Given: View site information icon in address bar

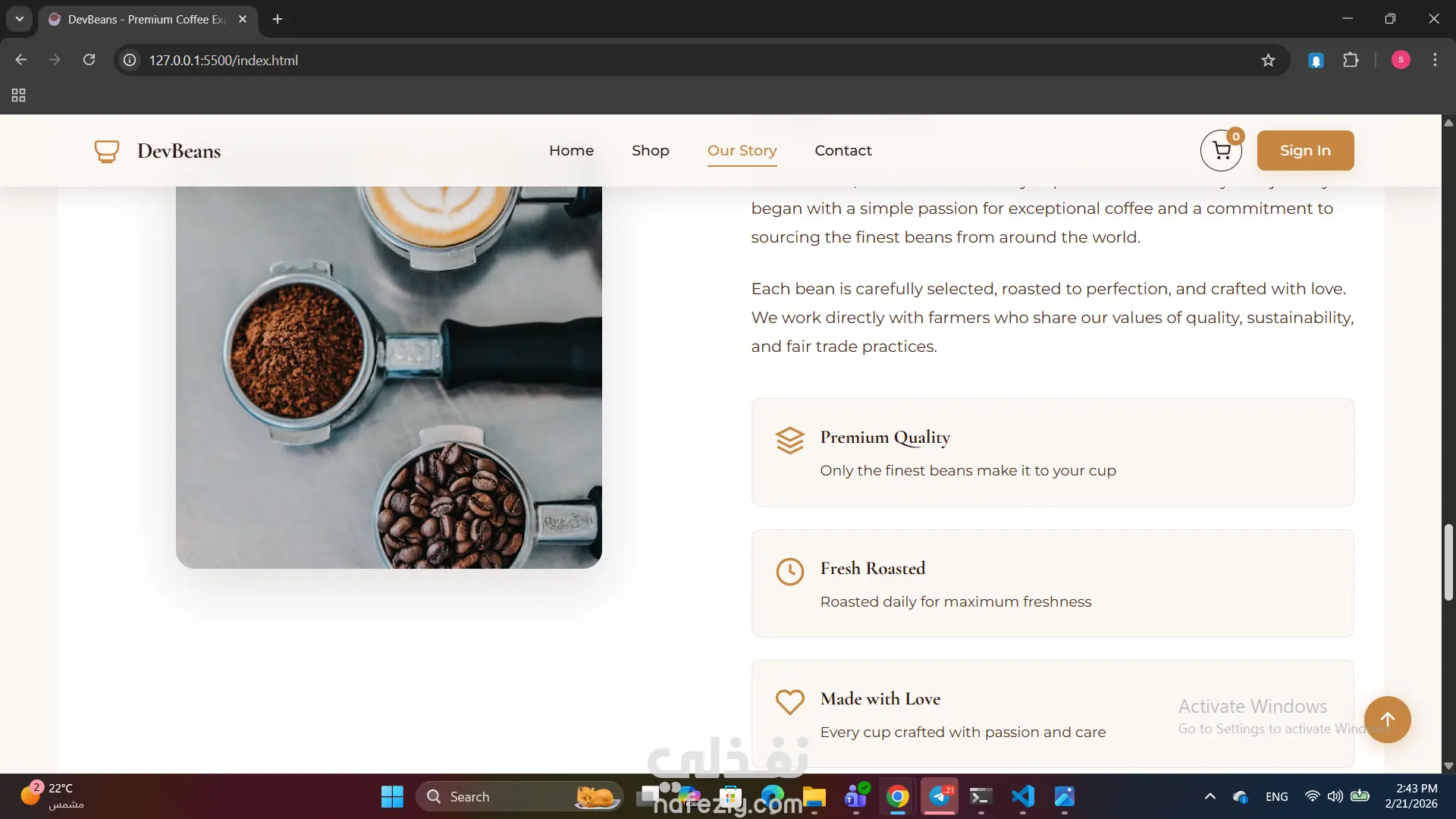Looking at the screenshot, I should 130,60.
